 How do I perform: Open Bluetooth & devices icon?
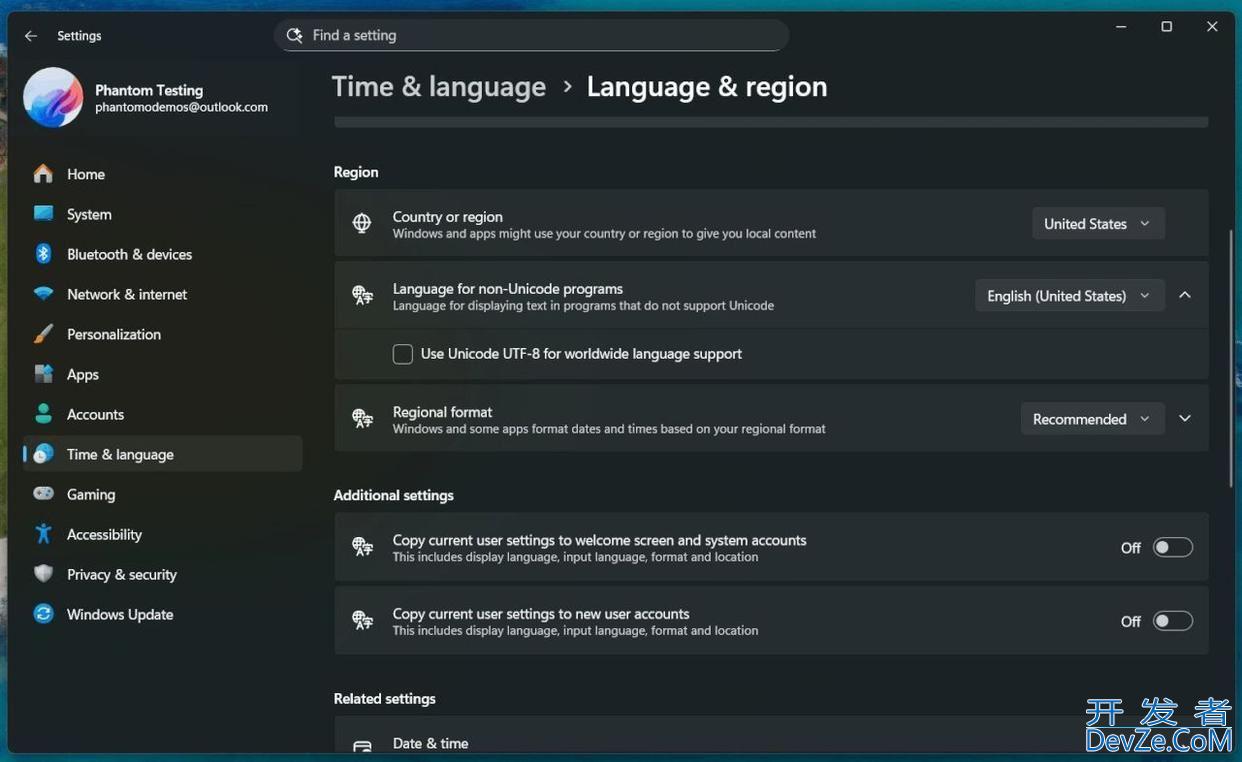tap(43, 254)
